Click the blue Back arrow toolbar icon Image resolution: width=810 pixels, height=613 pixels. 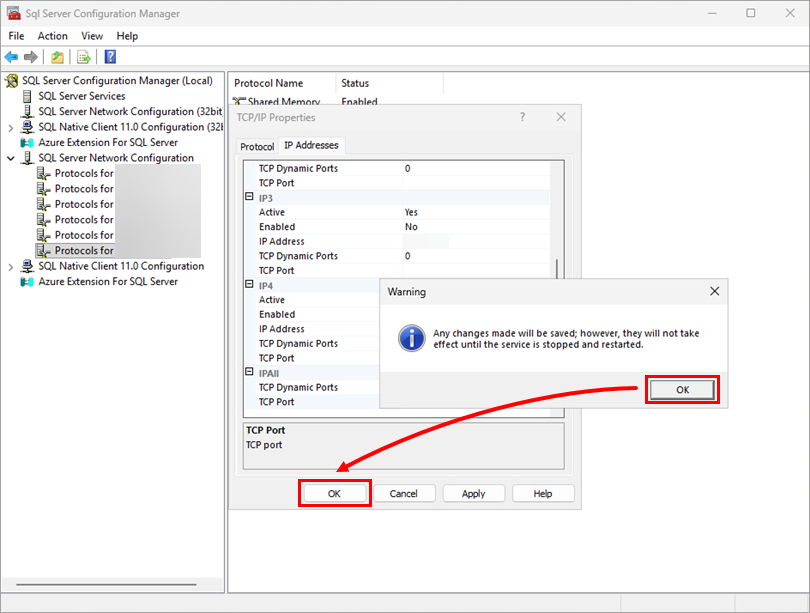point(11,57)
